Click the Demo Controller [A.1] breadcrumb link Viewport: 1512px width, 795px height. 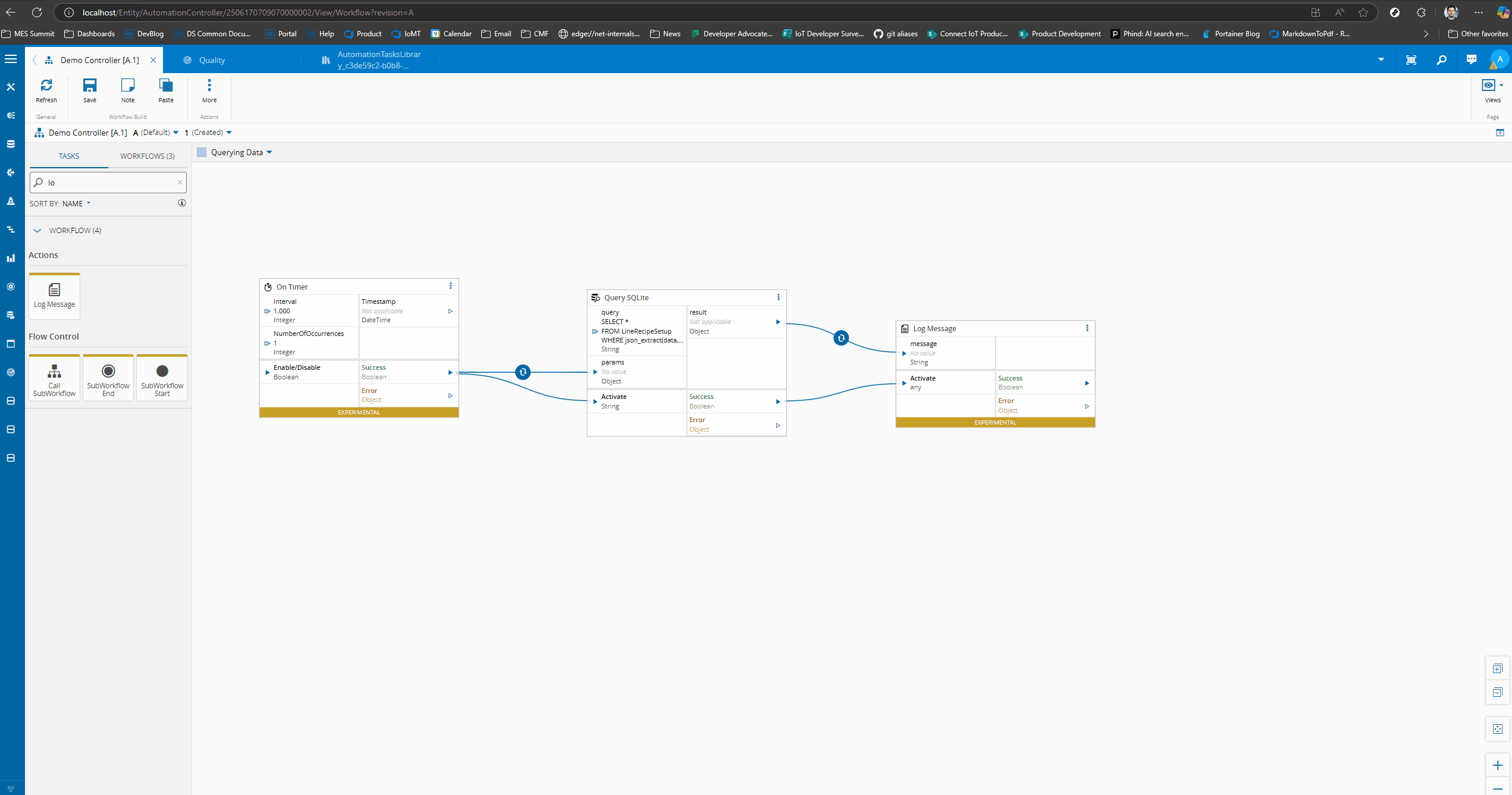click(87, 133)
